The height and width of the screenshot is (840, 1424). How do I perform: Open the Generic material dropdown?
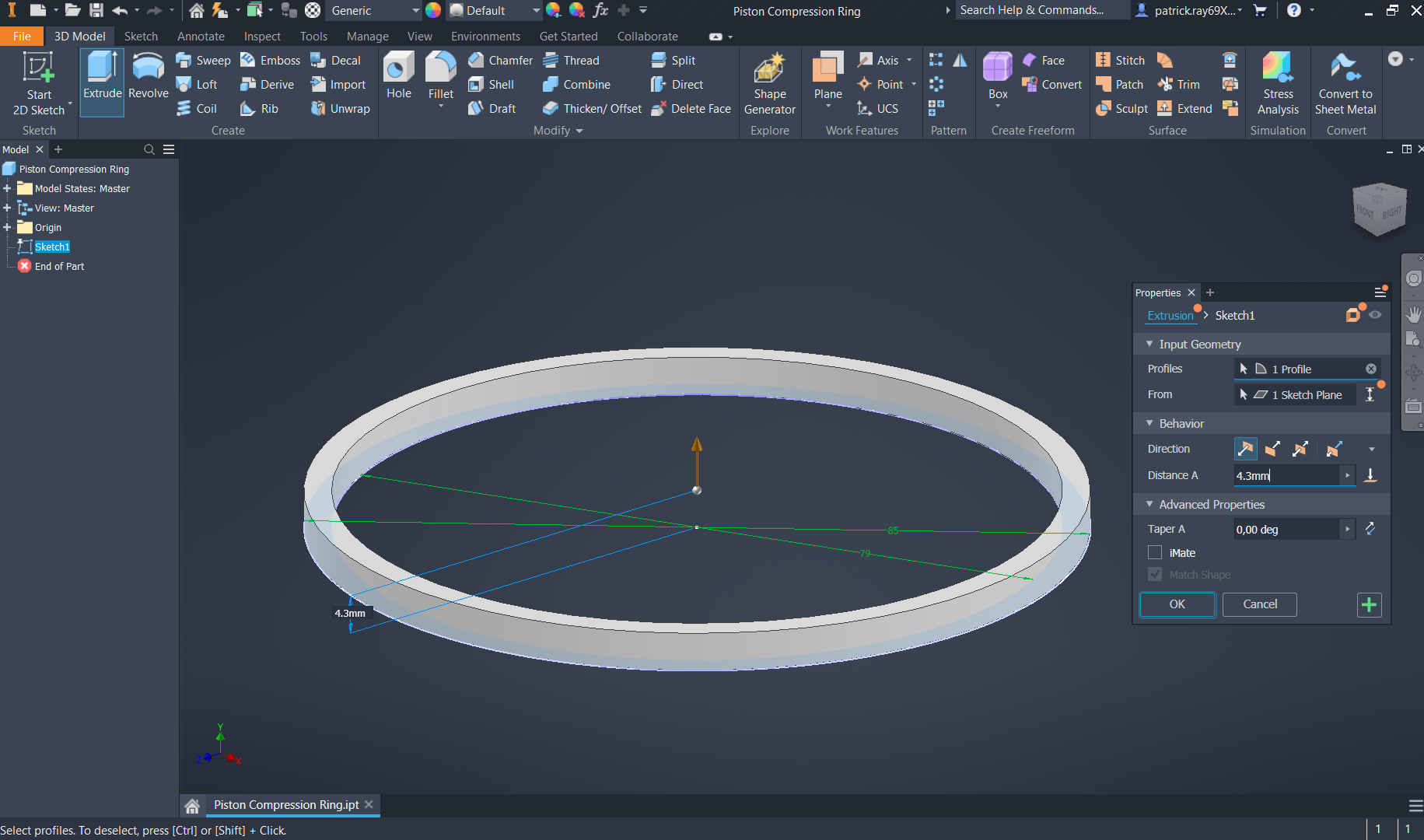[417, 10]
